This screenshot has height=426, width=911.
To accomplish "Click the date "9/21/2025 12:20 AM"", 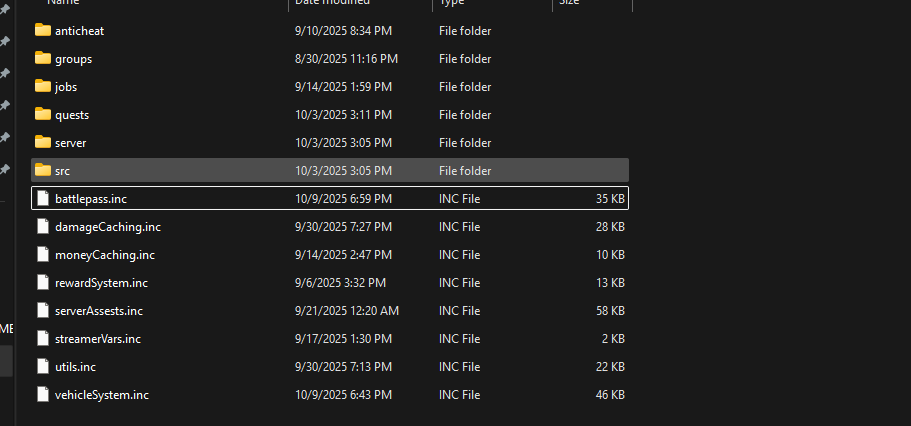I will point(347,311).
